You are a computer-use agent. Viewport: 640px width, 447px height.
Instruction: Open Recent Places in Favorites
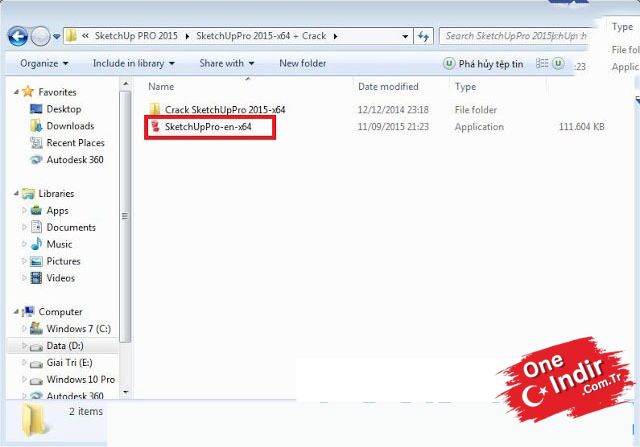click(76, 143)
